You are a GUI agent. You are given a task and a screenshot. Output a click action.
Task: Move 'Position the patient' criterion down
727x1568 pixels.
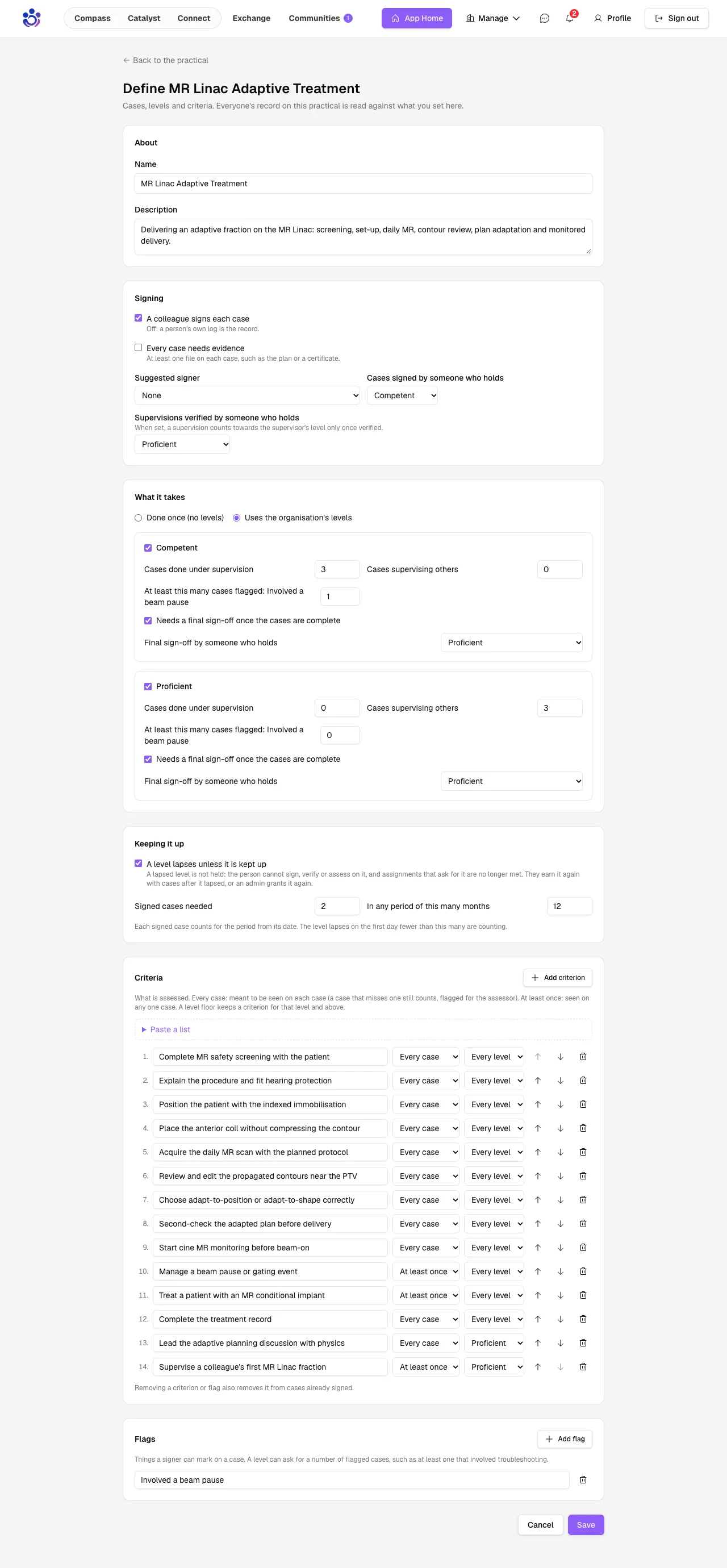coord(561,1104)
